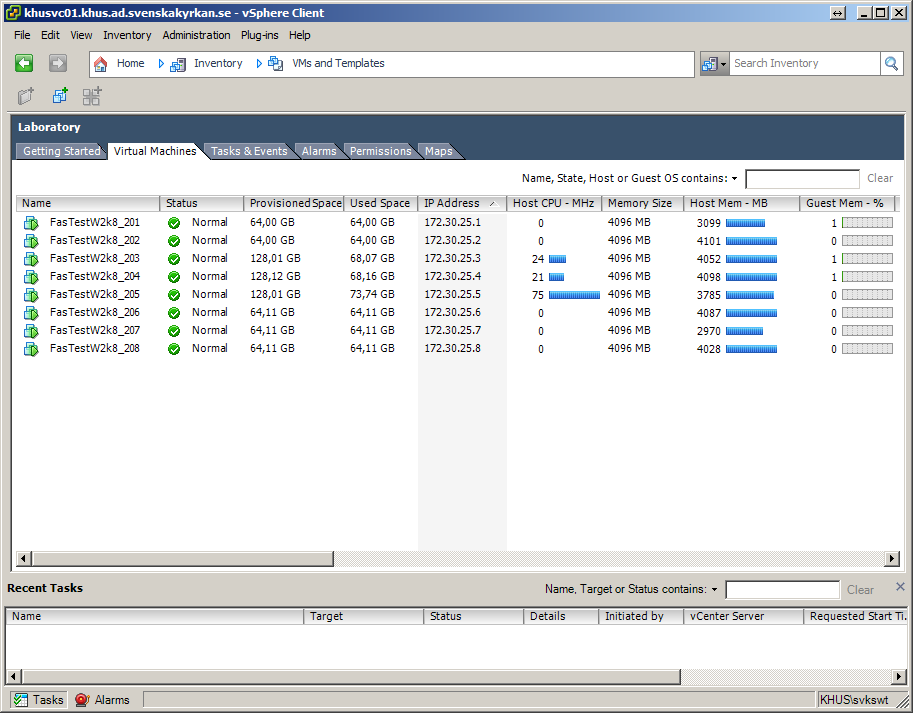Image resolution: width=913 pixels, height=713 pixels.
Task: Sort by the Used Space column header
Action: click(x=381, y=203)
